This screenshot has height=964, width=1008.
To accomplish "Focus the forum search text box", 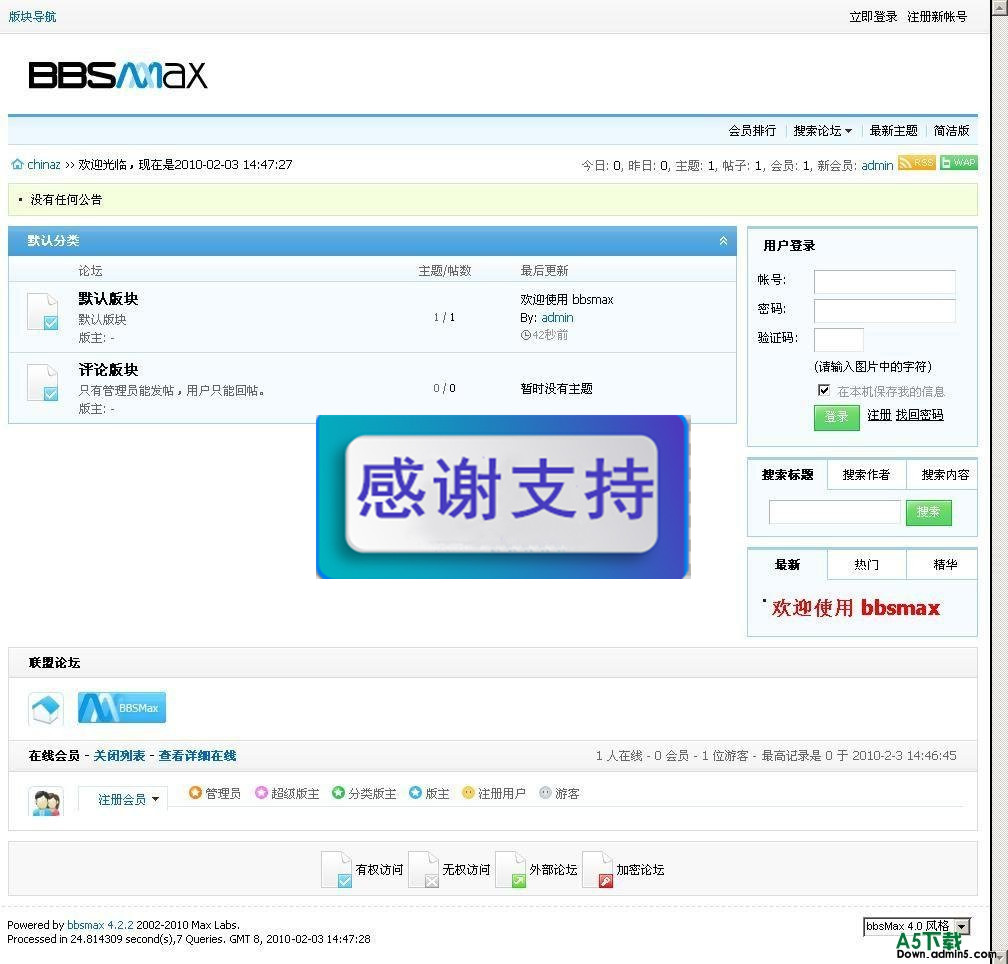I will (x=834, y=513).
